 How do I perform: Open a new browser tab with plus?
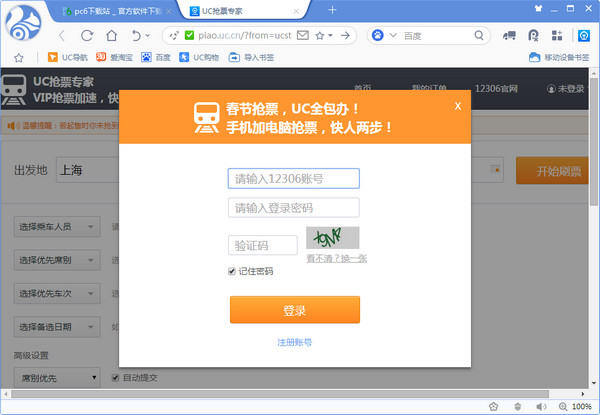[332, 10]
